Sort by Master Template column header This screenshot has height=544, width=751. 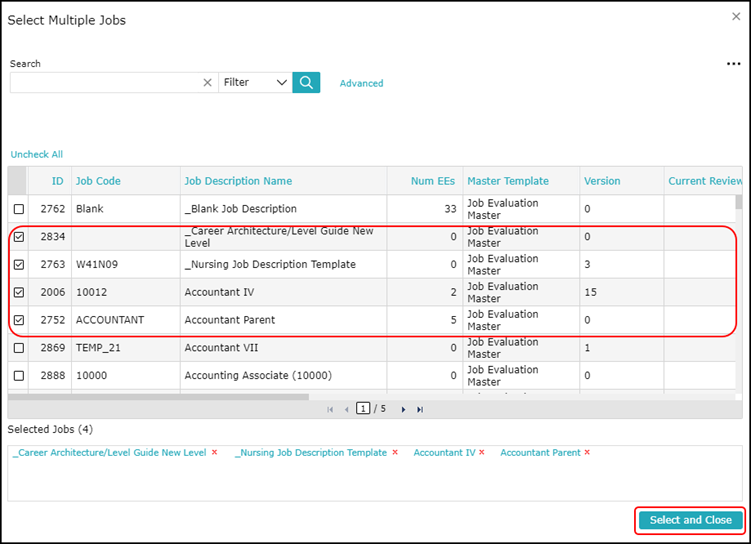[x=508, y=181]
